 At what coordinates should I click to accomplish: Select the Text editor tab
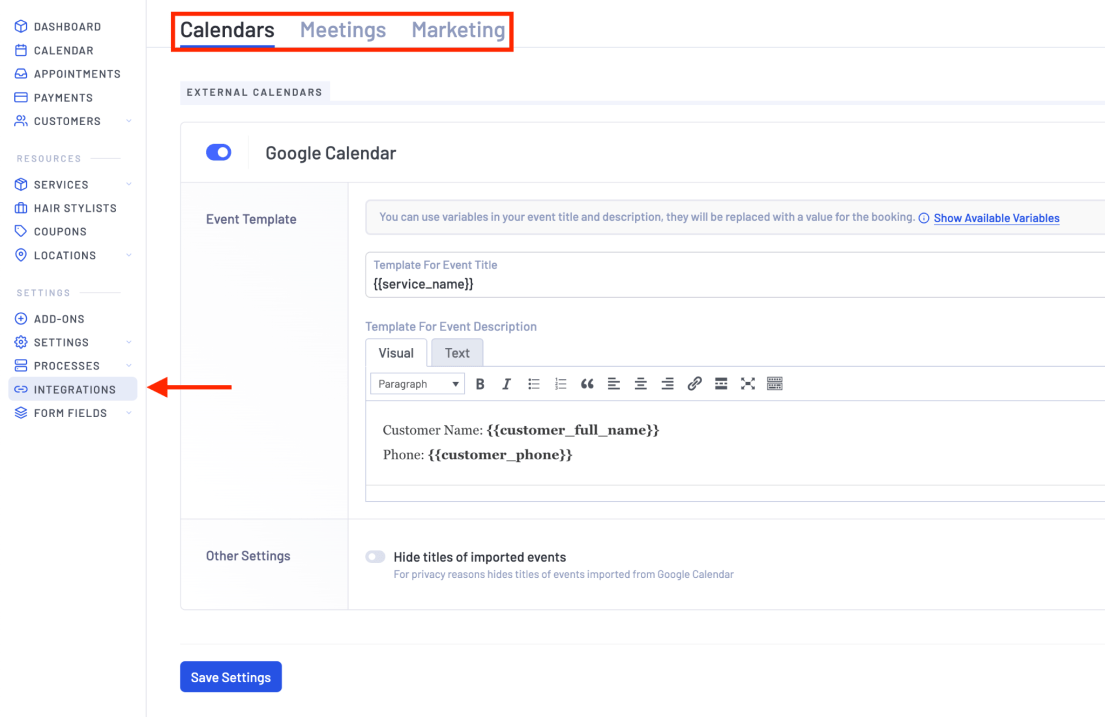click(x=457, y=353)
